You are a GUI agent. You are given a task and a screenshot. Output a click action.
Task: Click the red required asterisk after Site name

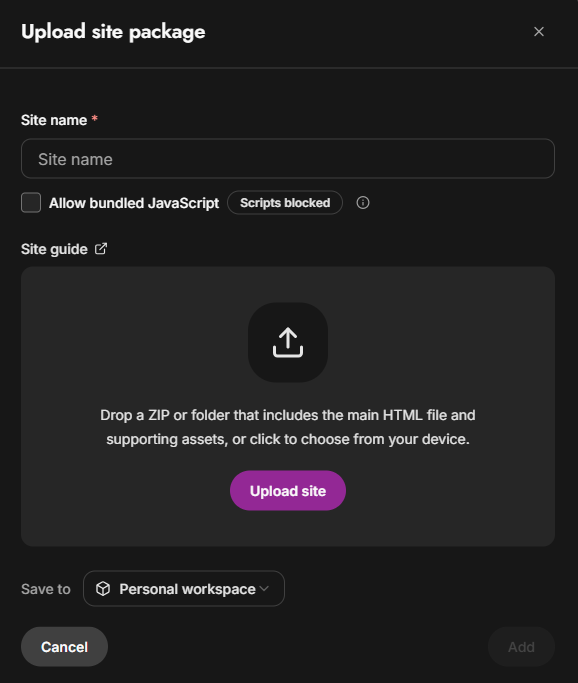click(x=95, y=118)
